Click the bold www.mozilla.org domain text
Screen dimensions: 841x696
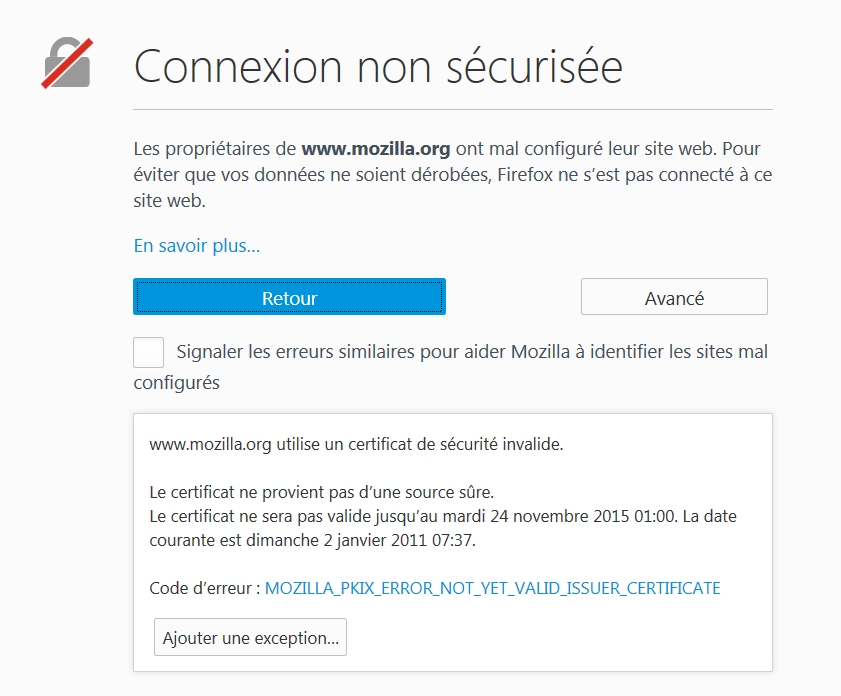coord(375,149)
